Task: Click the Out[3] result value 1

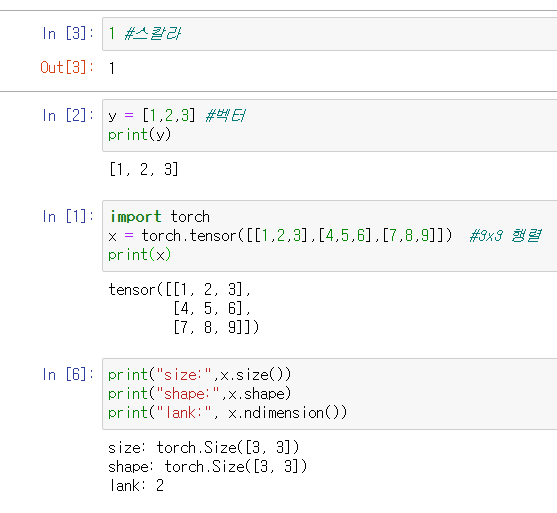Action: [112, 68]
